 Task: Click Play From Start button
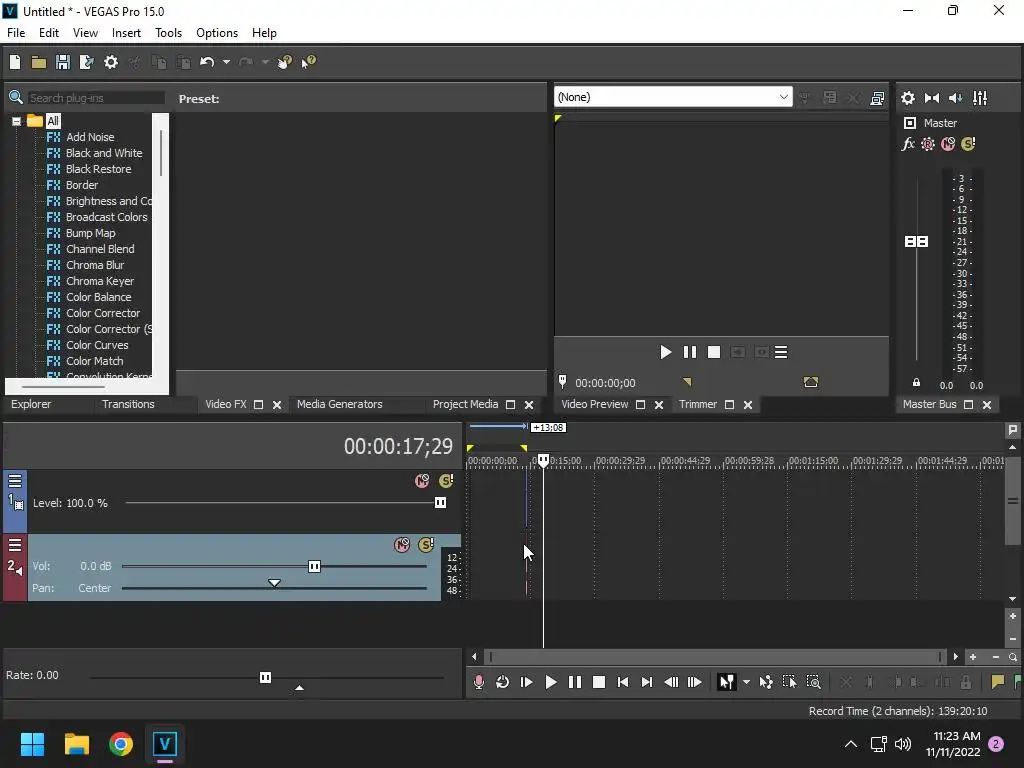526,682
